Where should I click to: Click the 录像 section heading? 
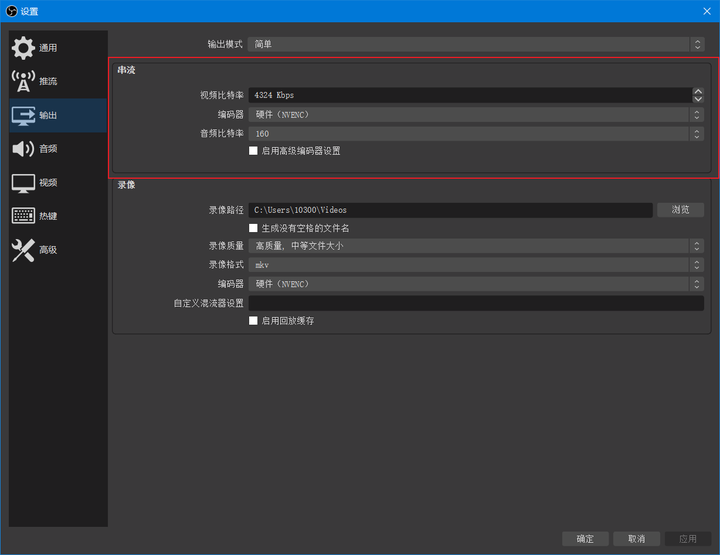[x=126, y=185]
